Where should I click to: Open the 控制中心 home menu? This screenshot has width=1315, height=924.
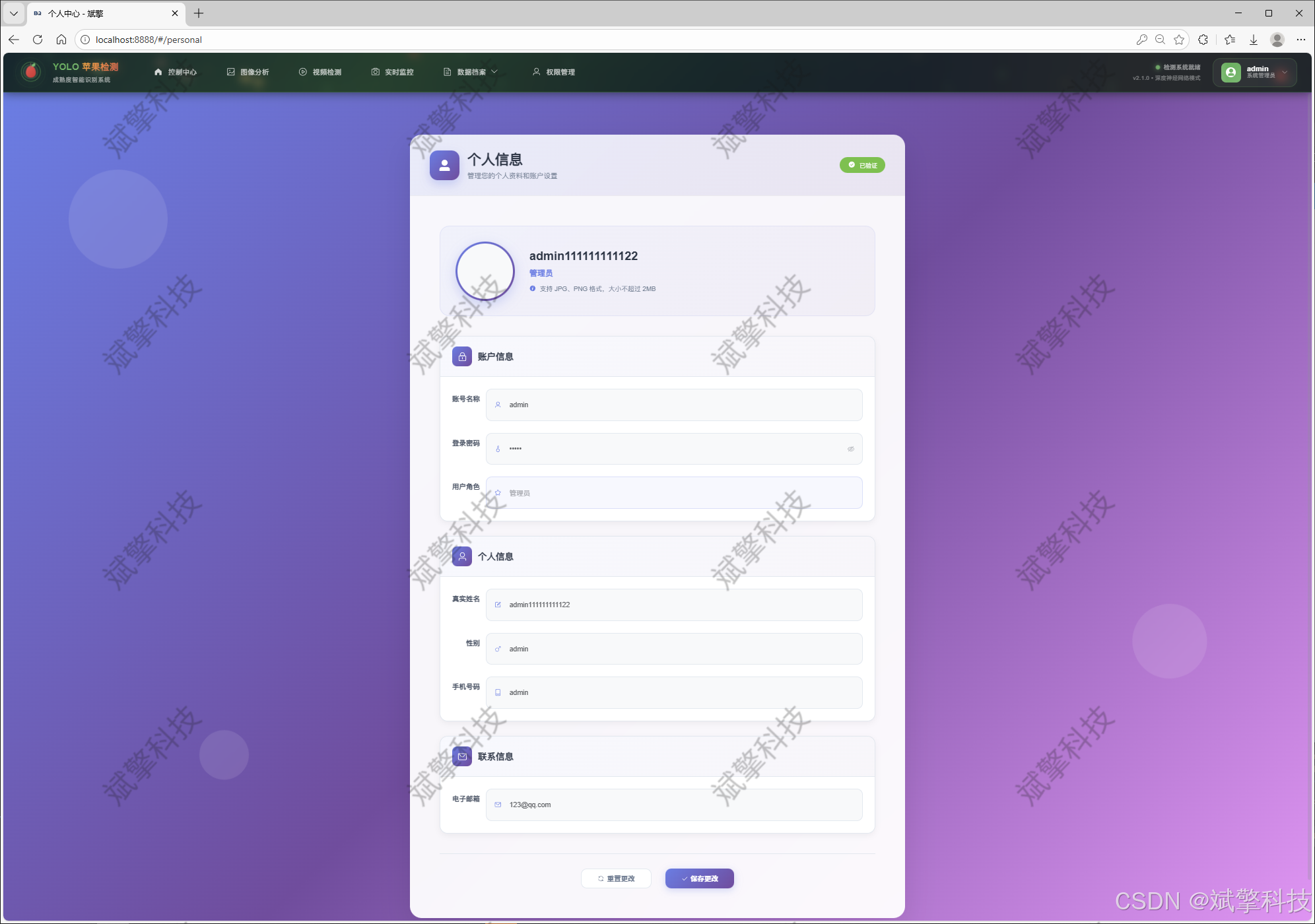coord(176,72)
